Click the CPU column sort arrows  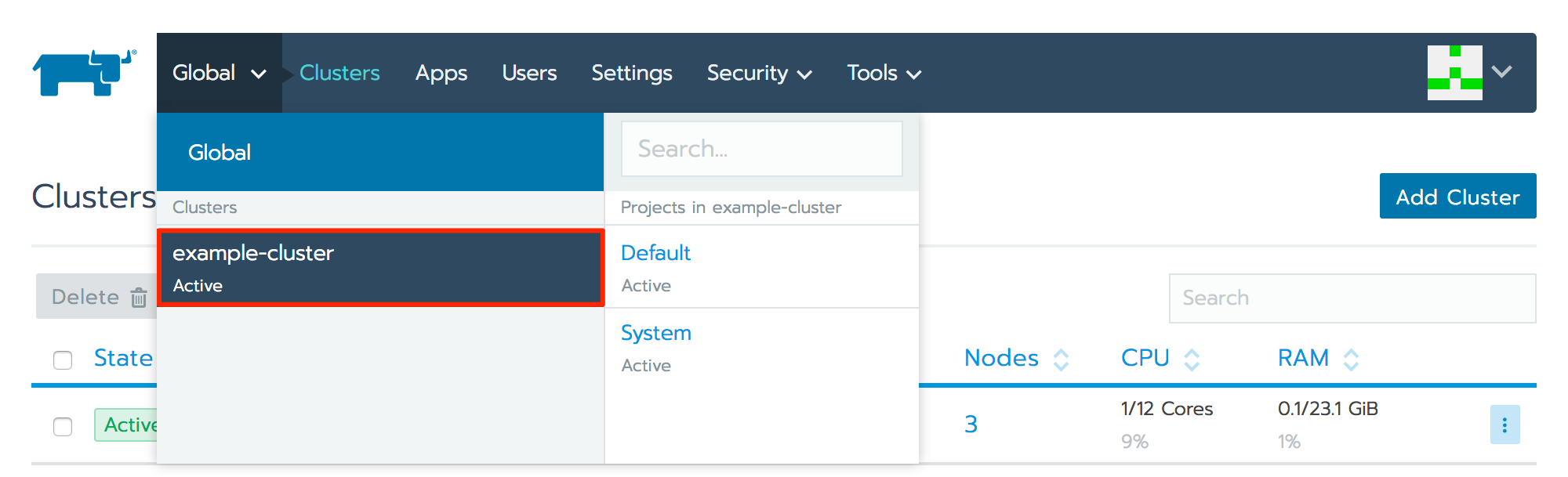(1192, 360)
